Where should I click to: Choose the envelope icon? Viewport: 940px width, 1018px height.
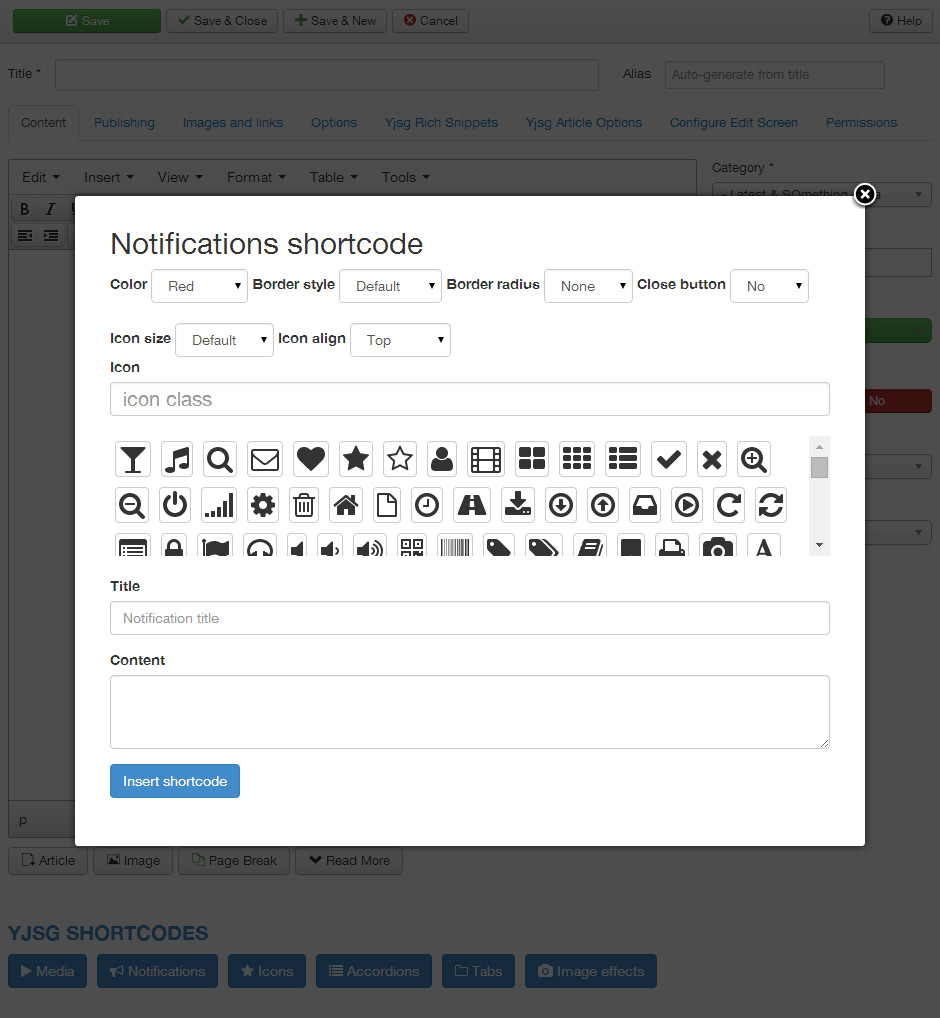tap(264, 459)
